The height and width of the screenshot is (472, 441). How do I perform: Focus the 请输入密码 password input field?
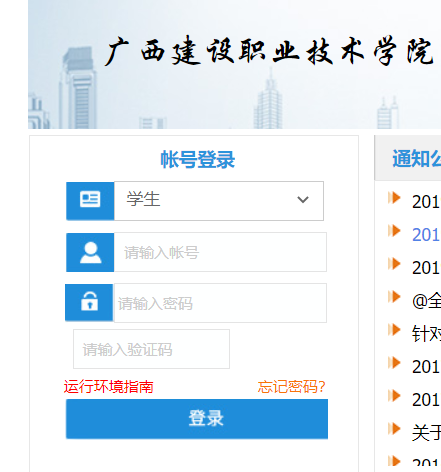(x=220, y=303)
